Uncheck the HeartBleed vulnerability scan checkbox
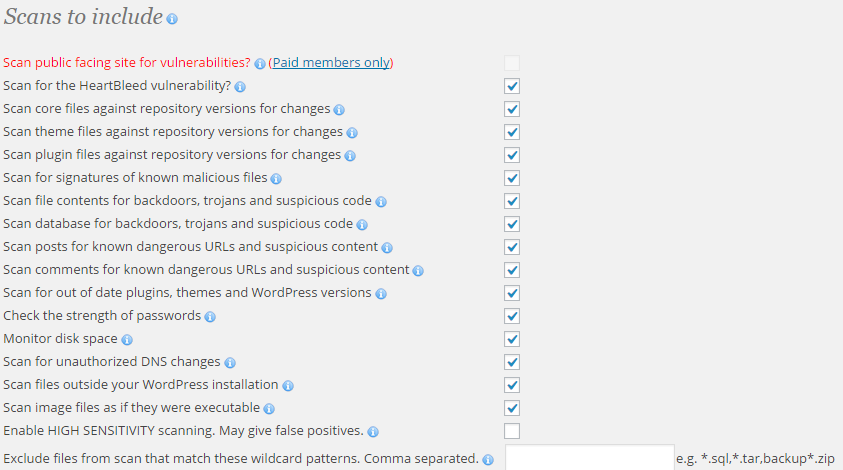 coord(512,86)
